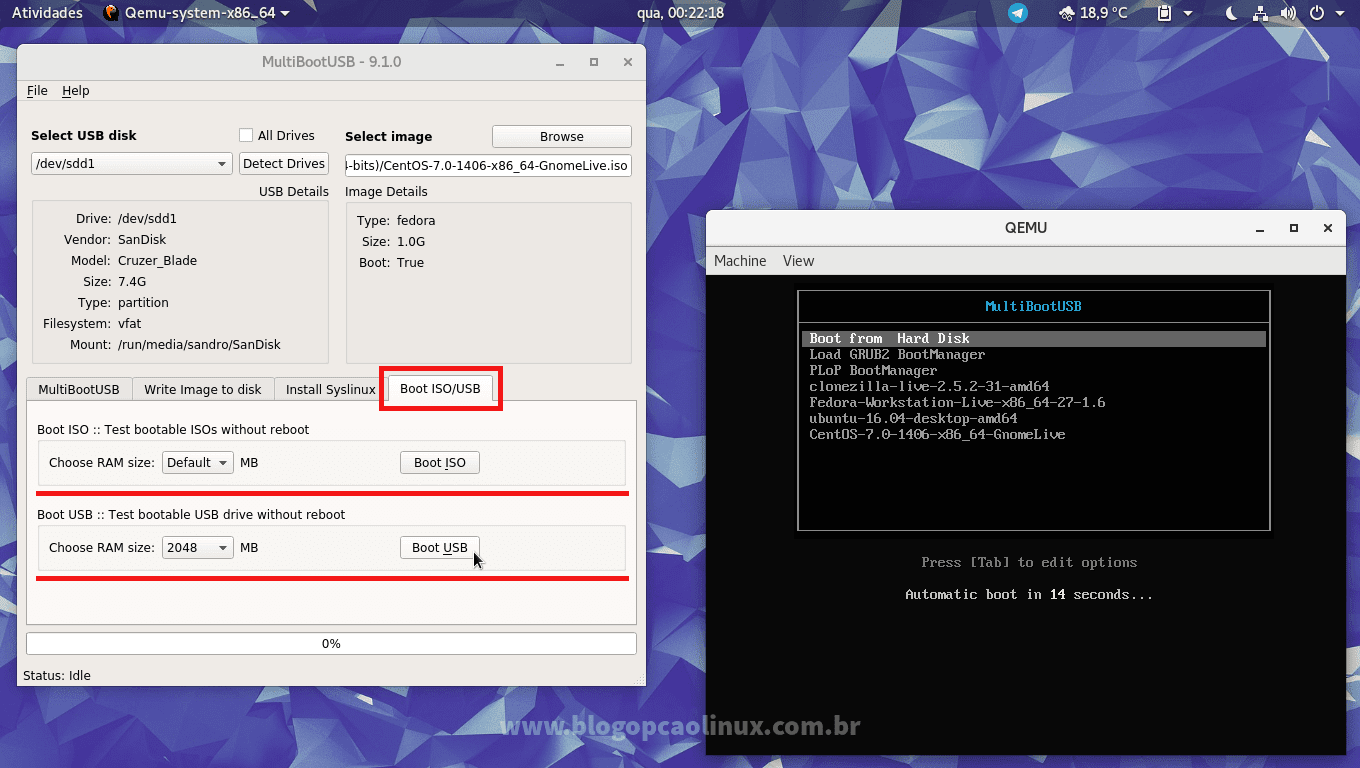Switch to the MultiBootUSB tab
Viewport: 1360px width, 768px height.
[79, 389]
